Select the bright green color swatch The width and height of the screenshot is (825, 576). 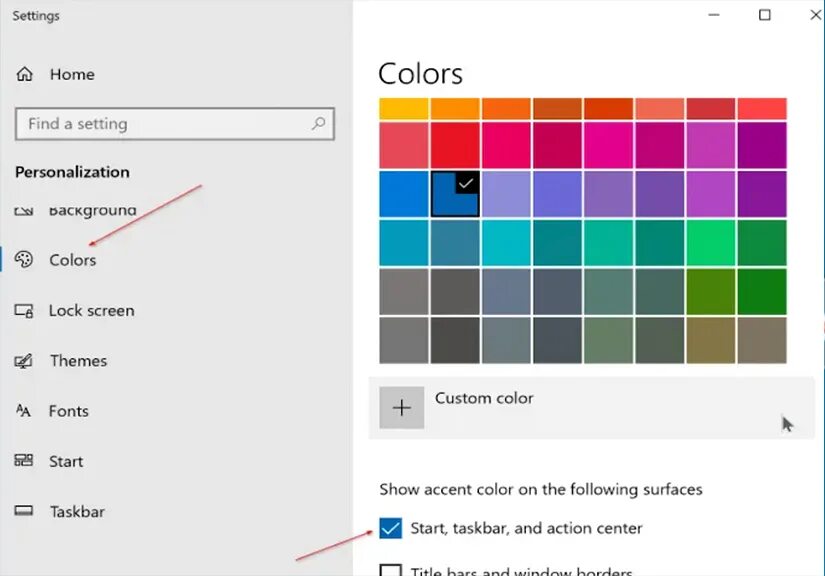click(x=711, y=243)
